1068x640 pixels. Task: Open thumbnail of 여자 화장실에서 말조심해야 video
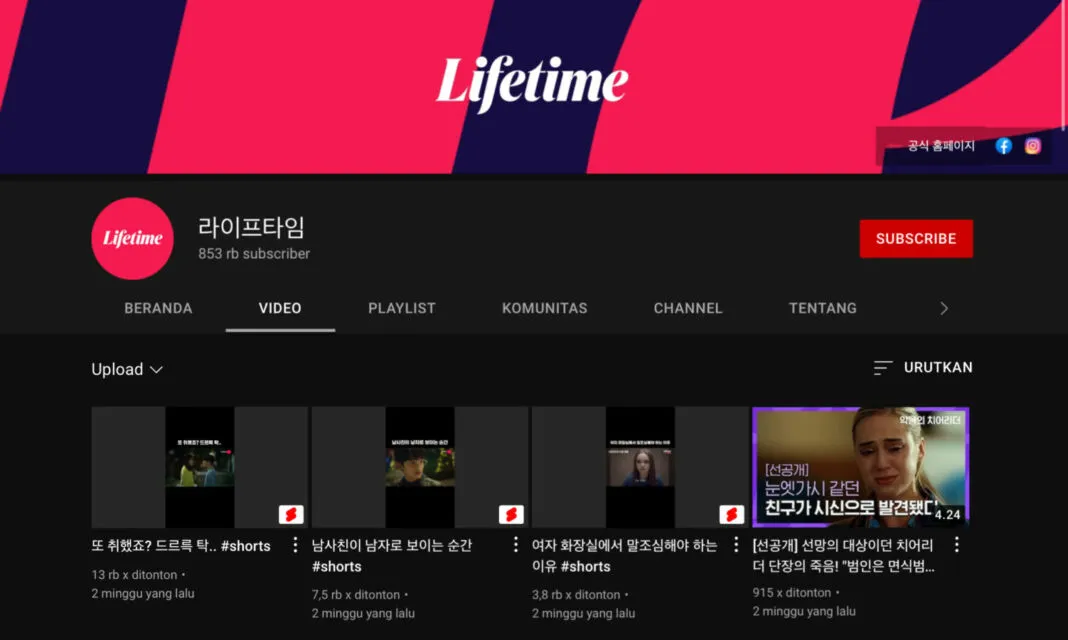[x=640, y=467]
